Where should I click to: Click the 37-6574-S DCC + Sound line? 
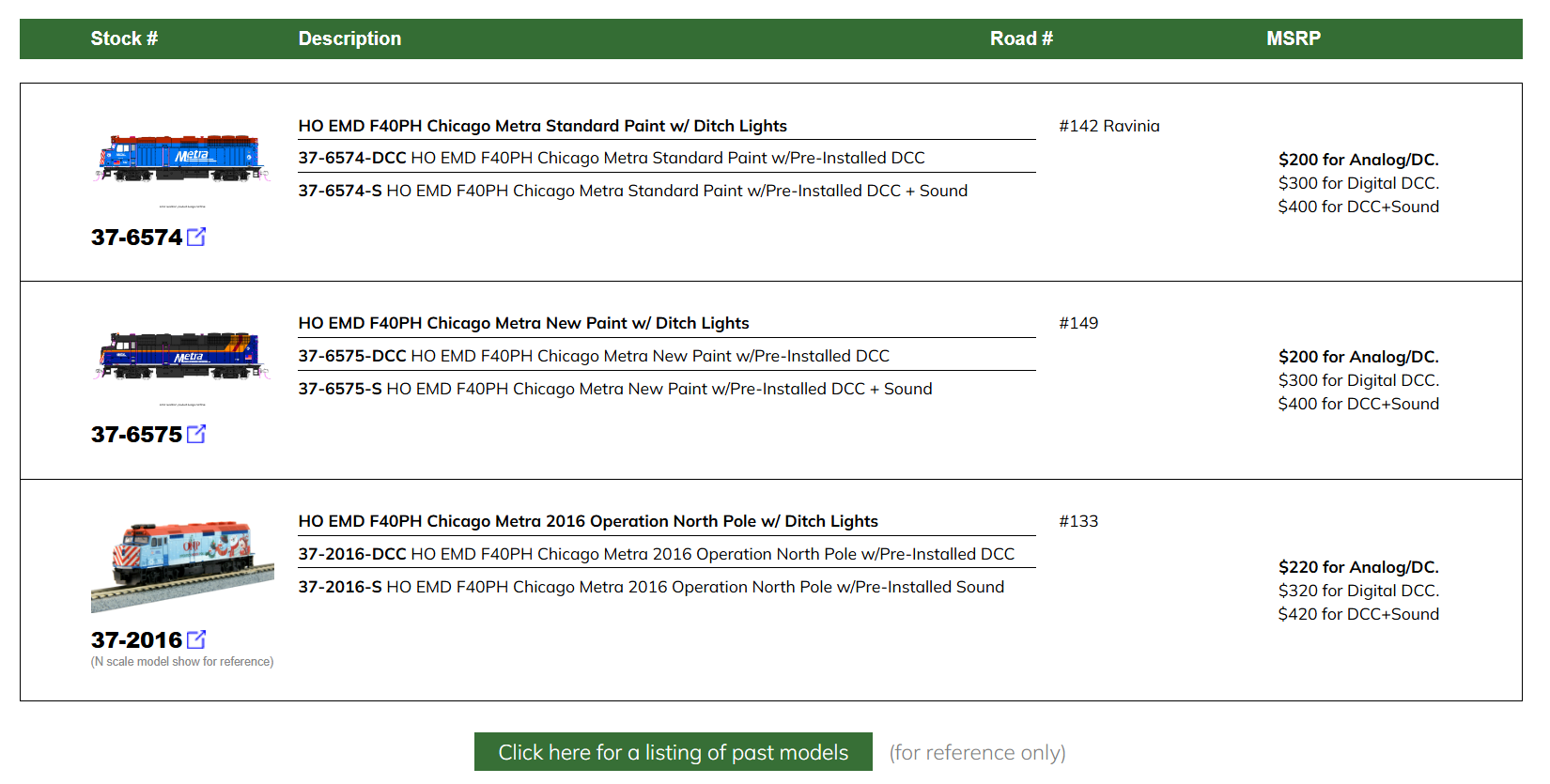point(632,191)
